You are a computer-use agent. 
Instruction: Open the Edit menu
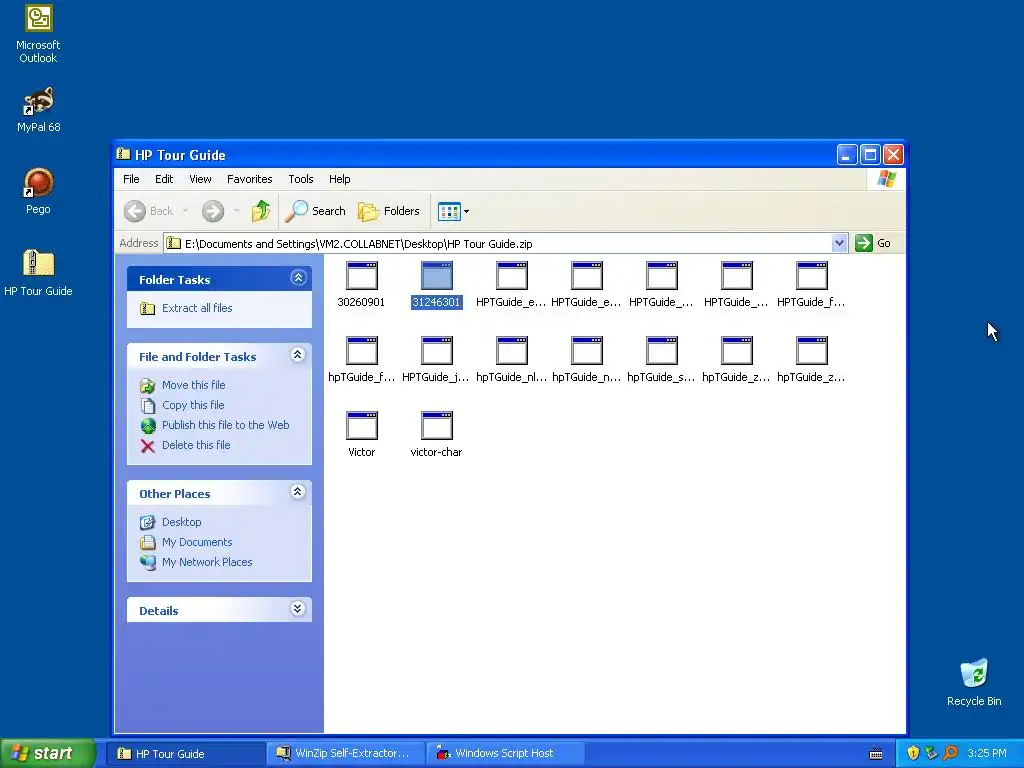(164, 179)
